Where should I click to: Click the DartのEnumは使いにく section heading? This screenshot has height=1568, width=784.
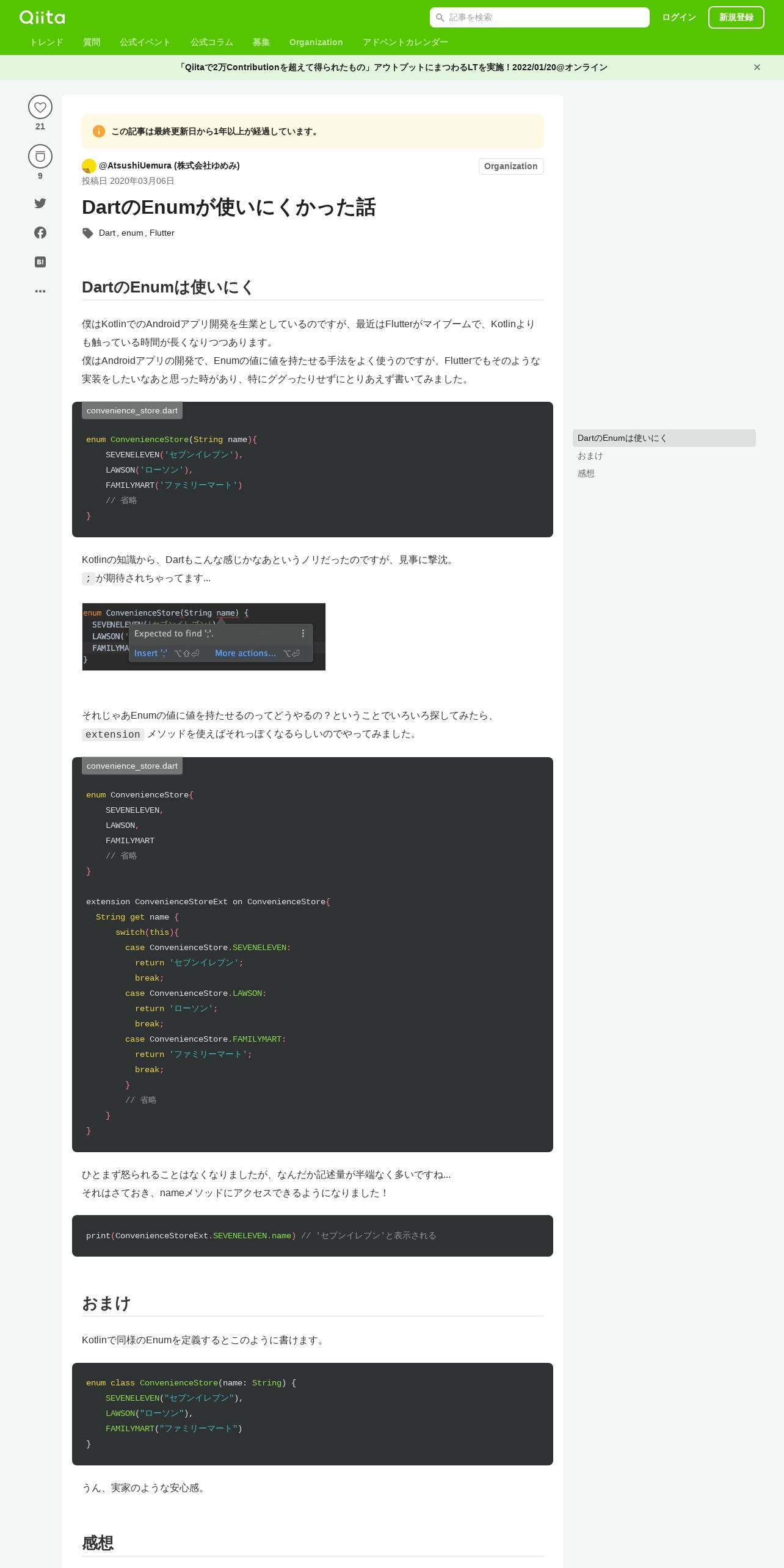167,287
